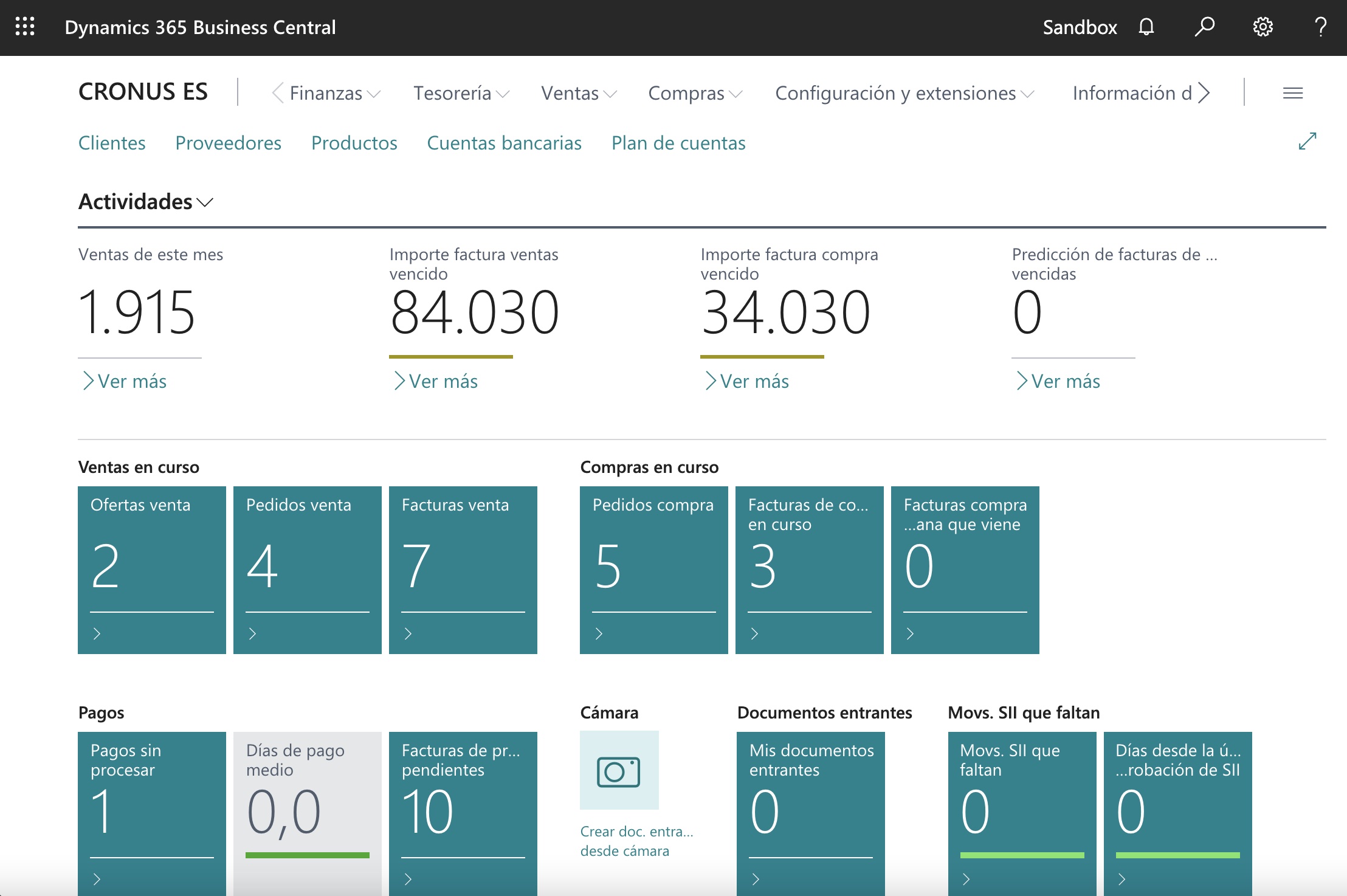The image size is (1347, 896).
Task: Click the Sandbox environment label
Action: pos(1080,27)
